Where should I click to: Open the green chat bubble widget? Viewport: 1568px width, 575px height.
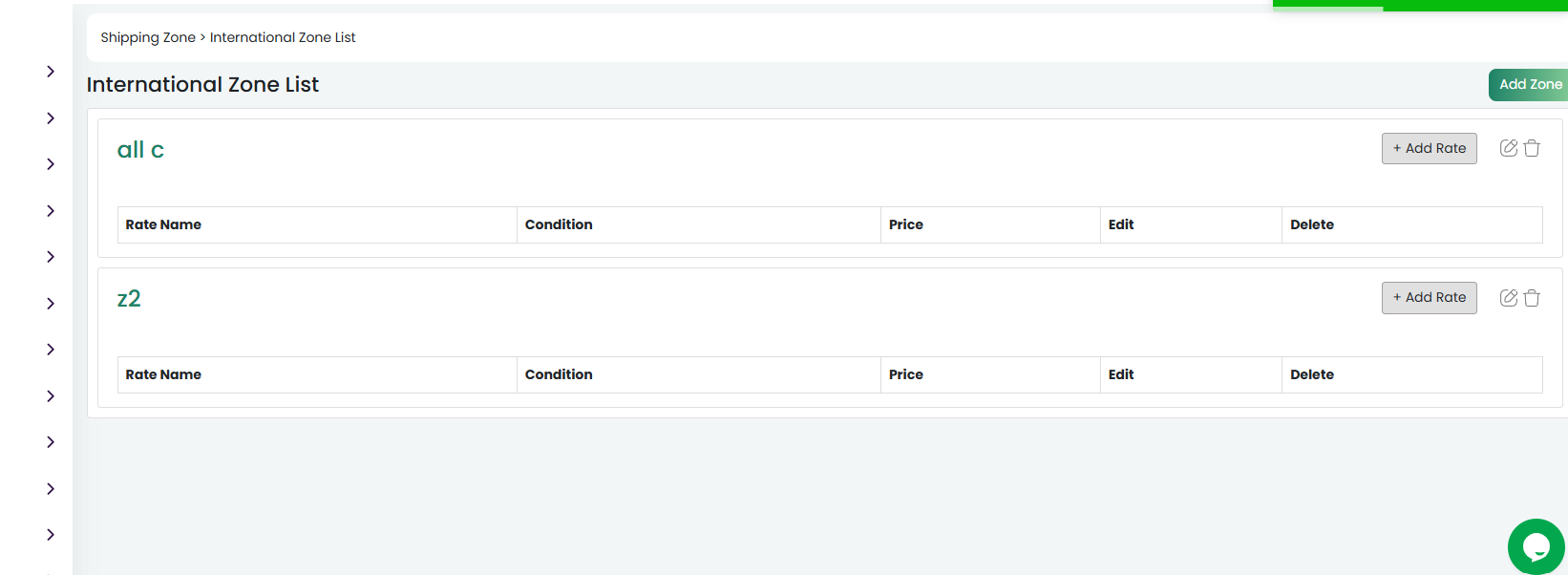click(1536, 546)
